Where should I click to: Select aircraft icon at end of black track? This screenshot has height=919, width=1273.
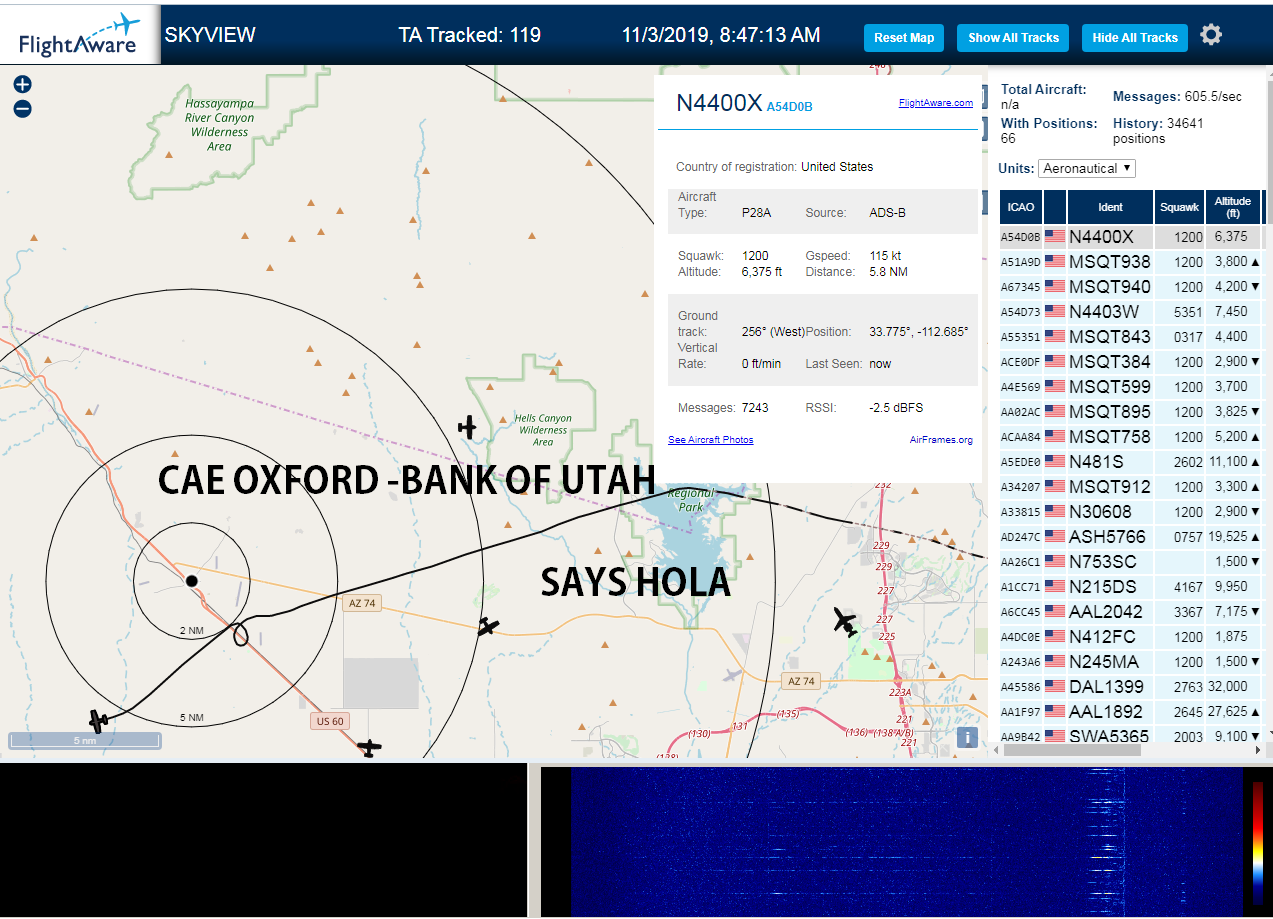click(x=98, y=720)
